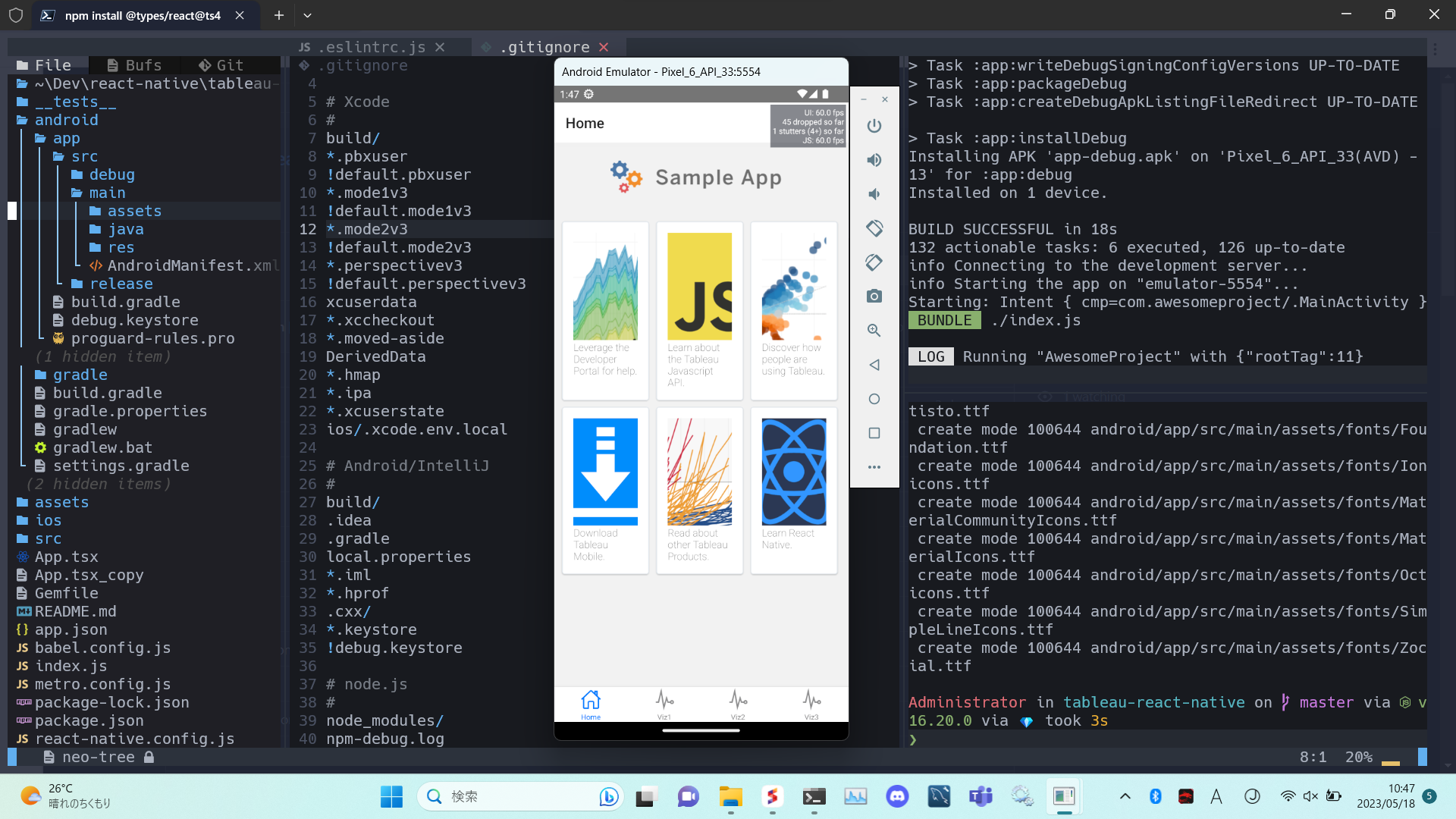Mute system volume from the tray

point(1310,796)
